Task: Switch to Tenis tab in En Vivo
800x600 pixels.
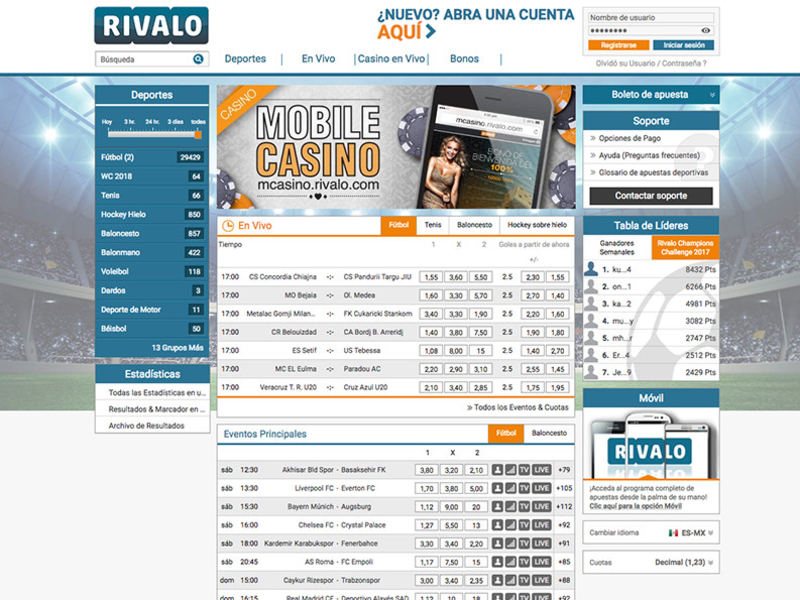Action: click(433, 225)
